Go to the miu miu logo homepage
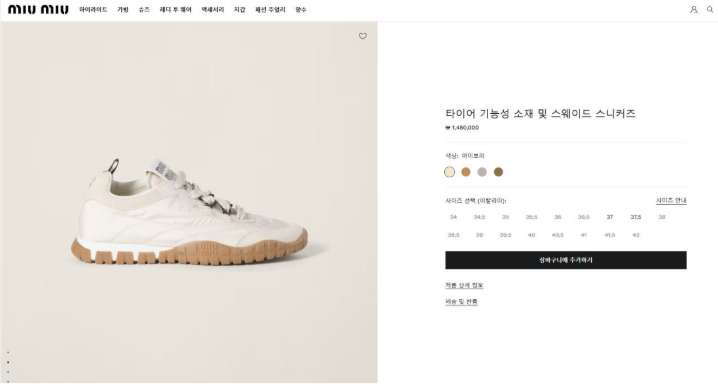 pos(38,10)
